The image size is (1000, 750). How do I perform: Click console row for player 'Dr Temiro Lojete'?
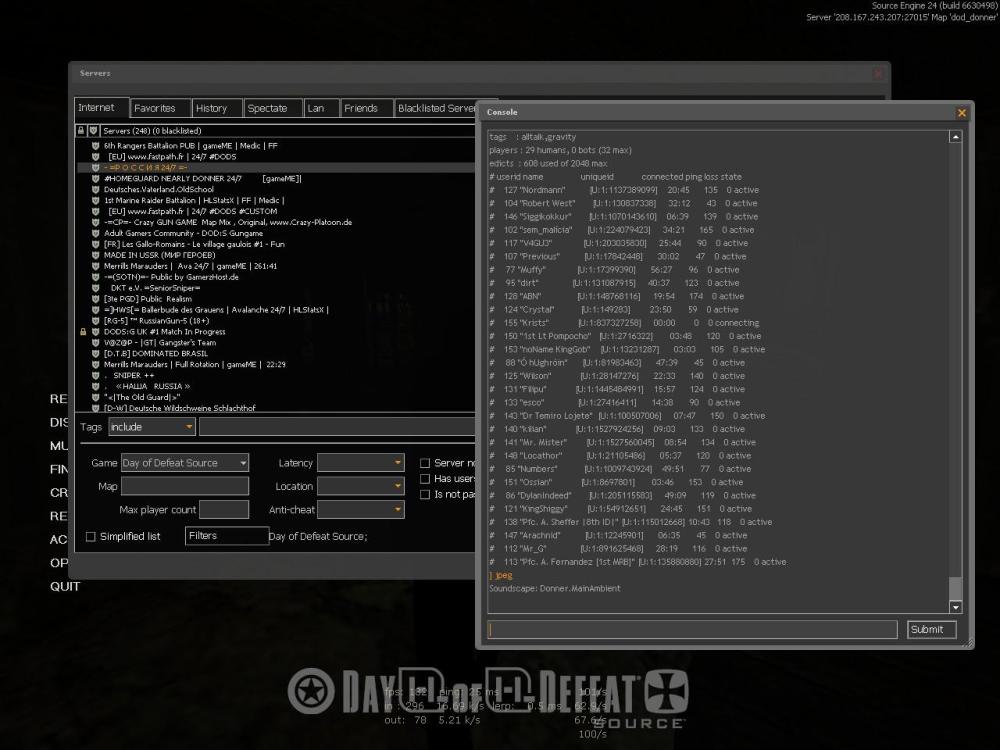point(627,416)
